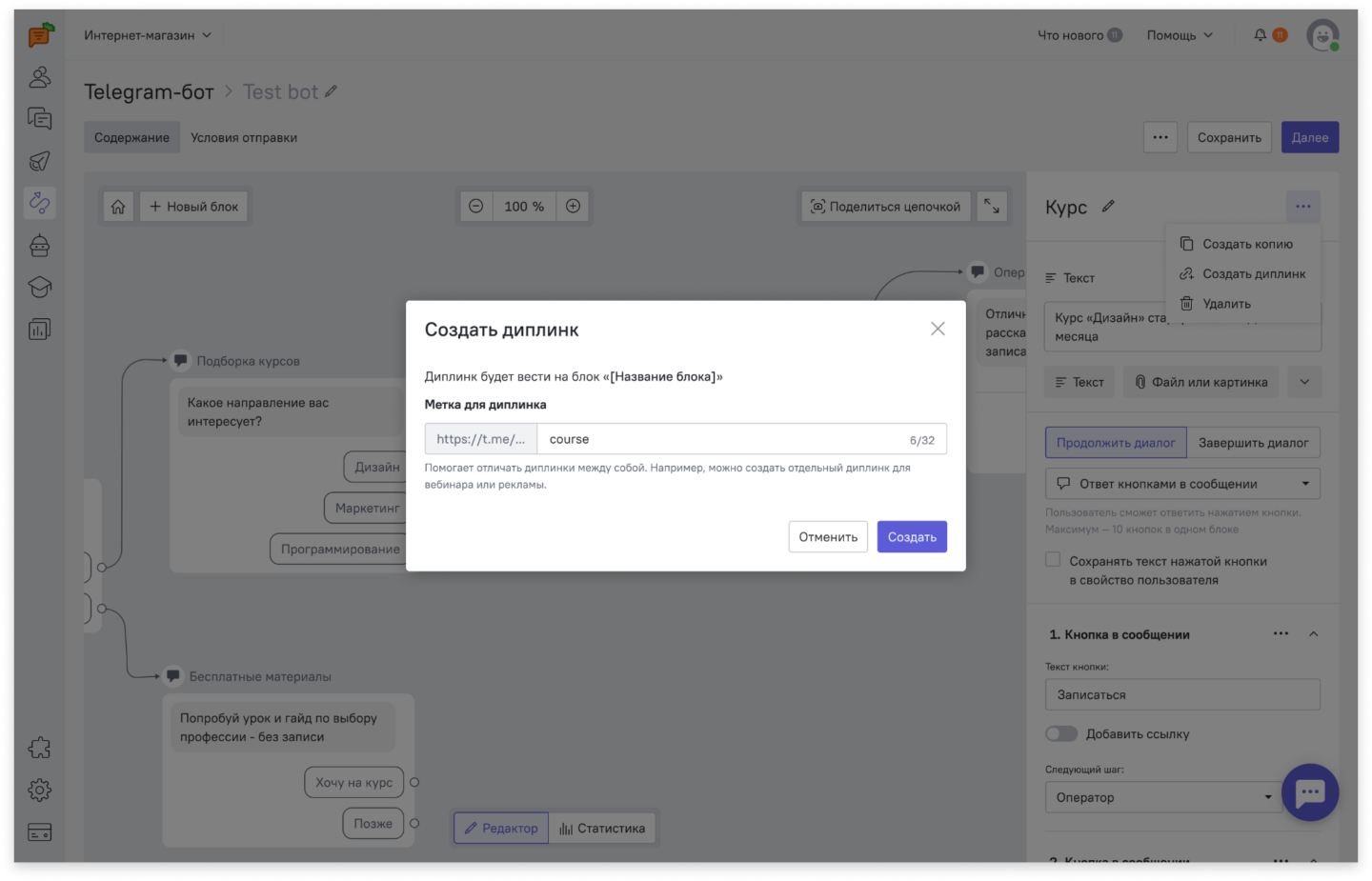Click the deeplink label input with course
Screen dimensions: 1372x881
[x=741, y=439]
